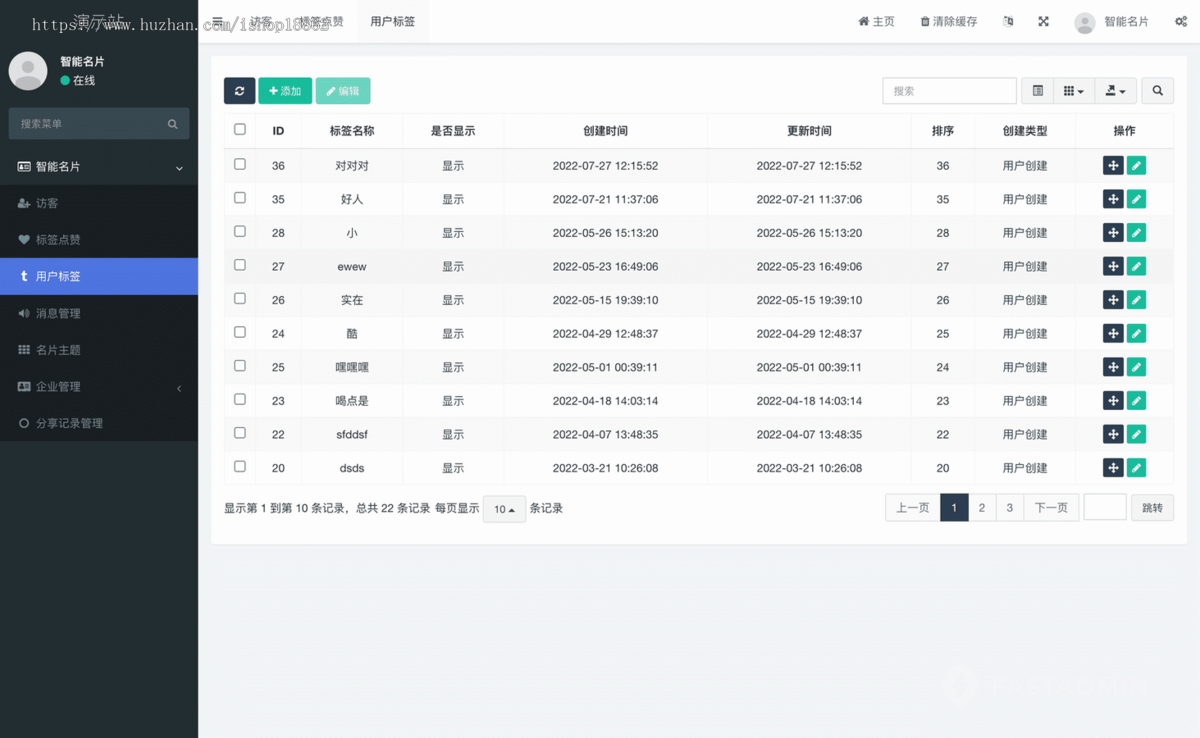Viewport: 1200px width, 738px height.
Task: Open the per-page count dropdown showing 10
Action: pyautogui.click(x=504, y=508)
